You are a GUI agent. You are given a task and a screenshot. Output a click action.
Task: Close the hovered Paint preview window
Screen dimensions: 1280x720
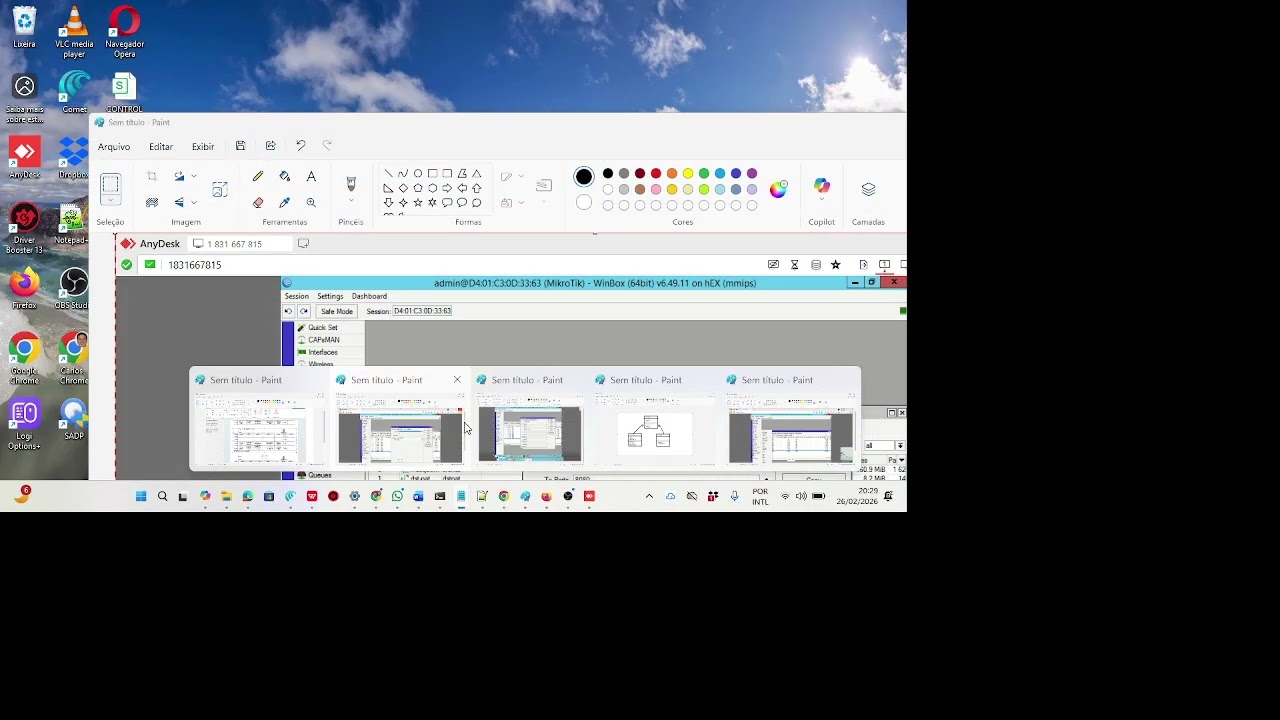[457, 380]
